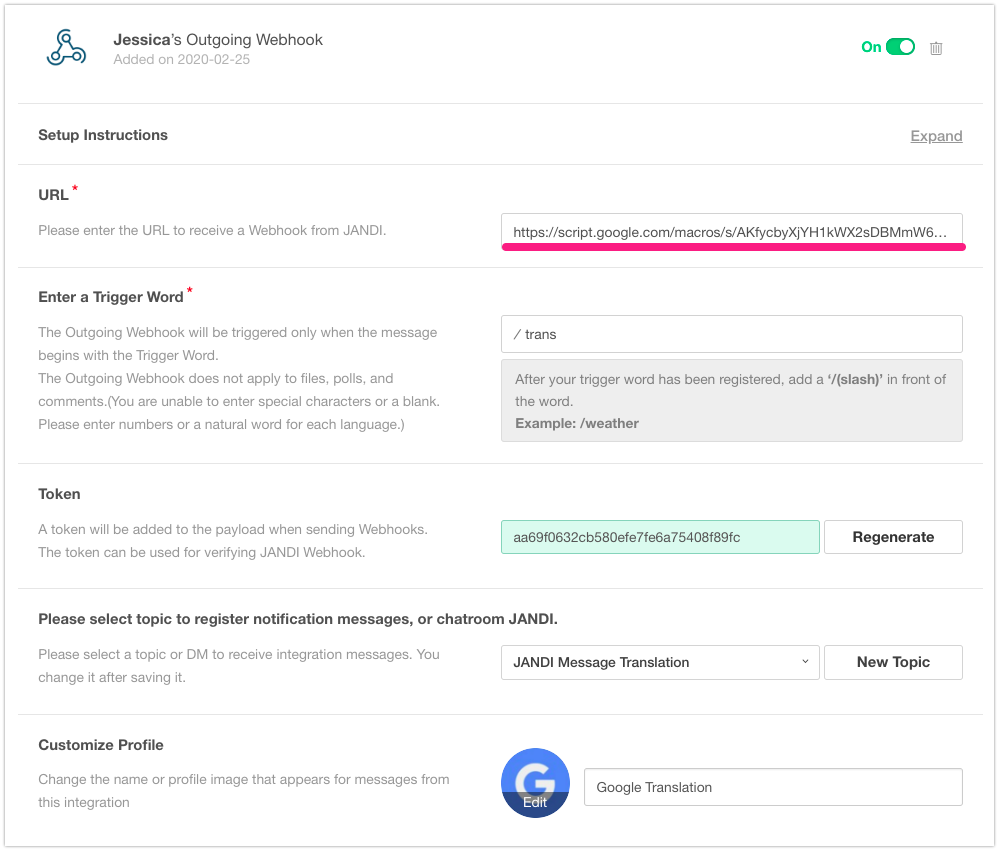The height and width of the screenshot is (851, 999).
Task: Turn off the On toggle switch
Action: 900,47
